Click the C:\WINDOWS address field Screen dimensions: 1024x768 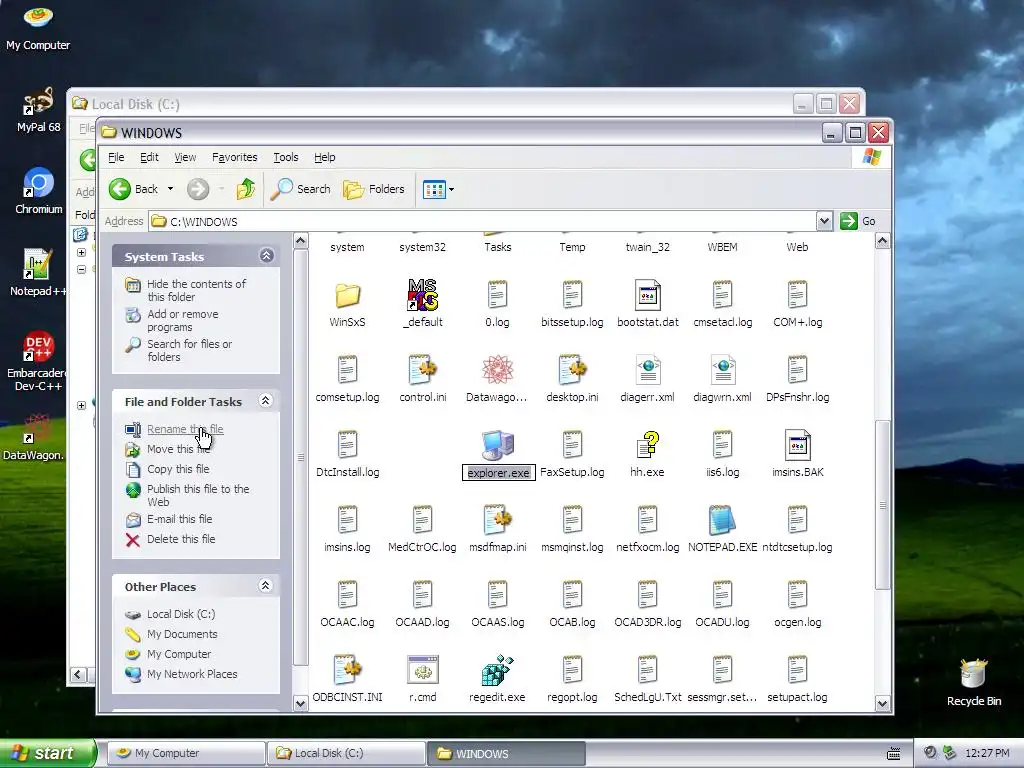pyautogui.click(x=482, y=221)
